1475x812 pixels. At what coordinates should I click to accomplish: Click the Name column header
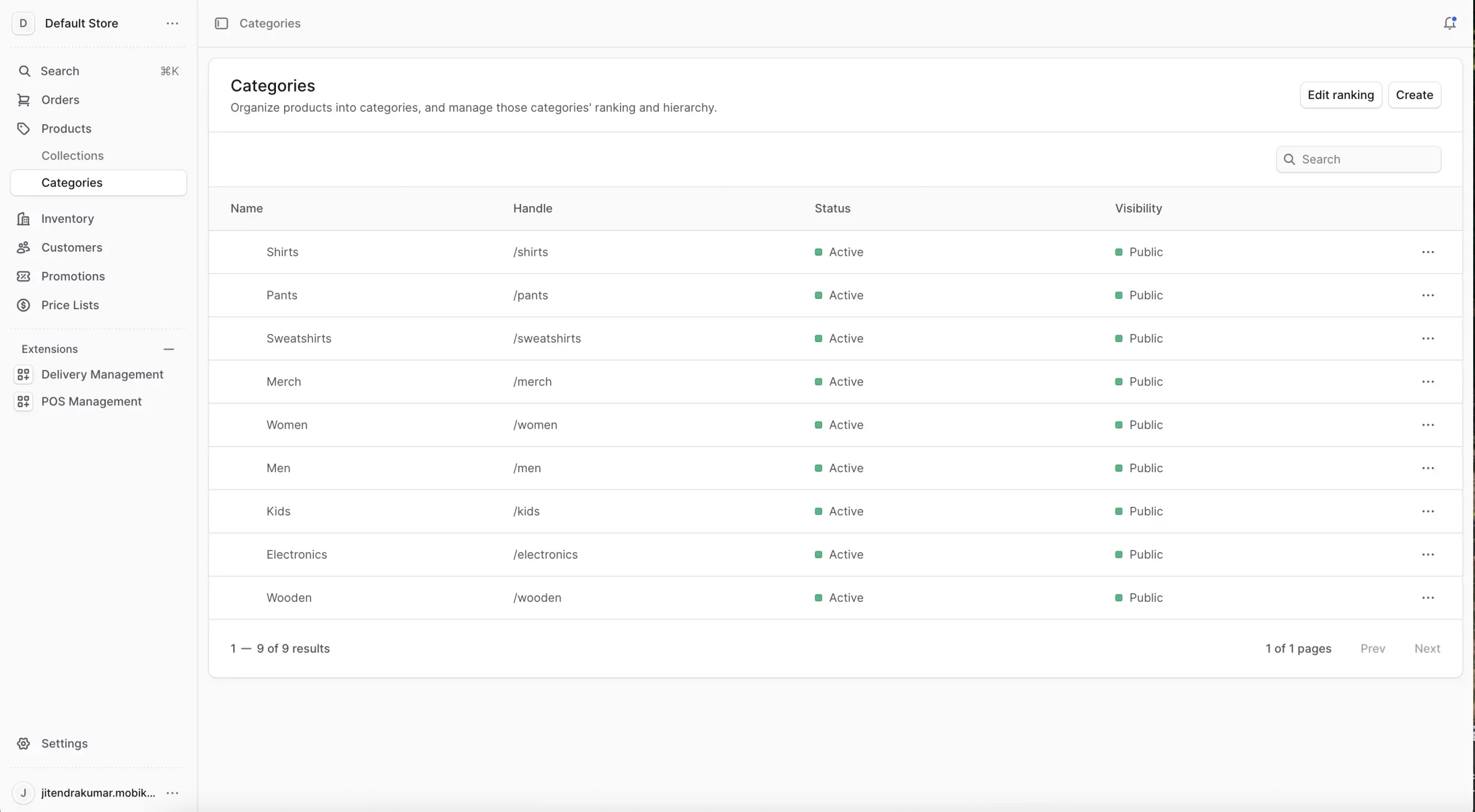click(x=247, y=208)
